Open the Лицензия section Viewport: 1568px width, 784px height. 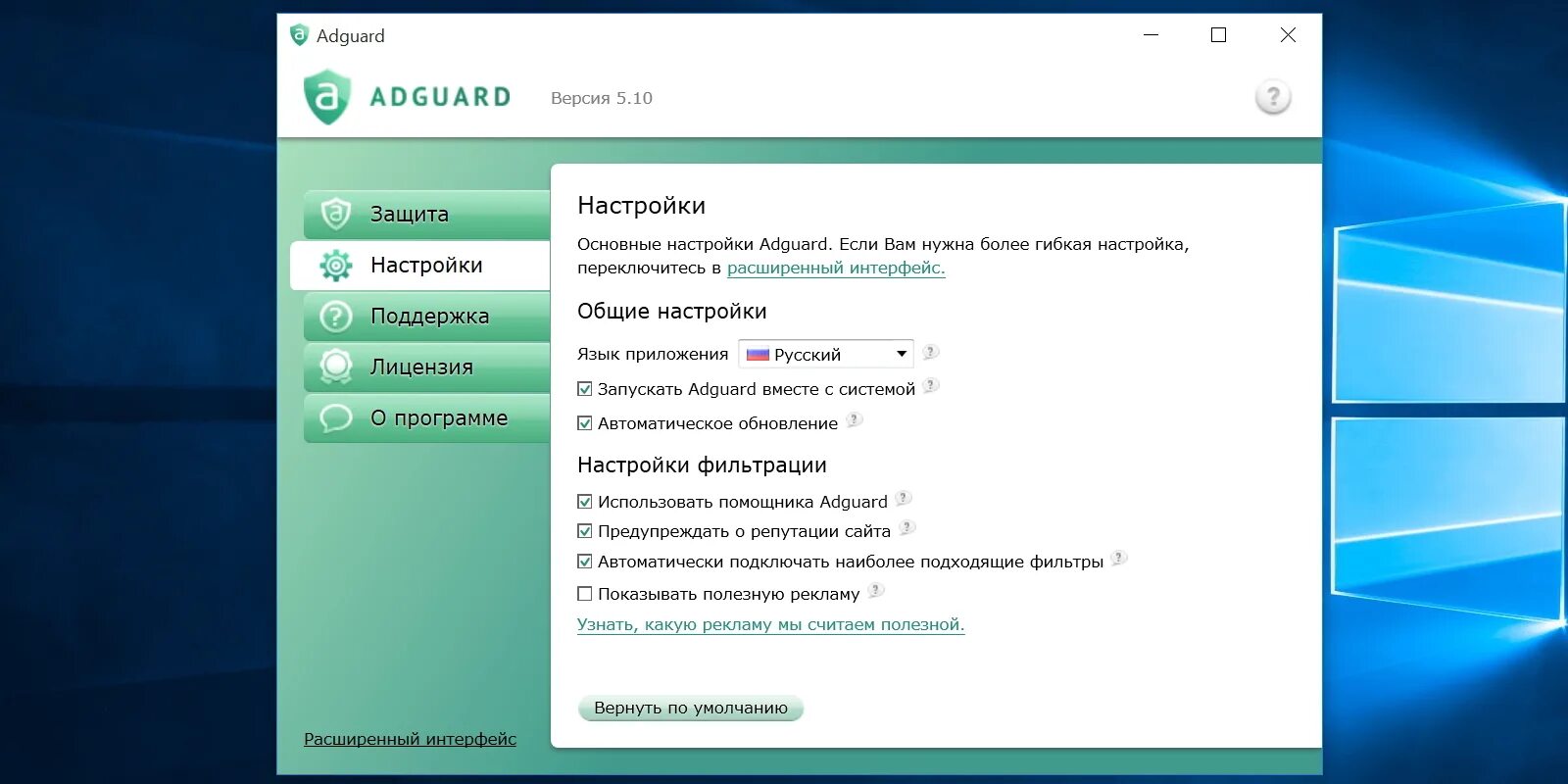click(x=426, y=367)
